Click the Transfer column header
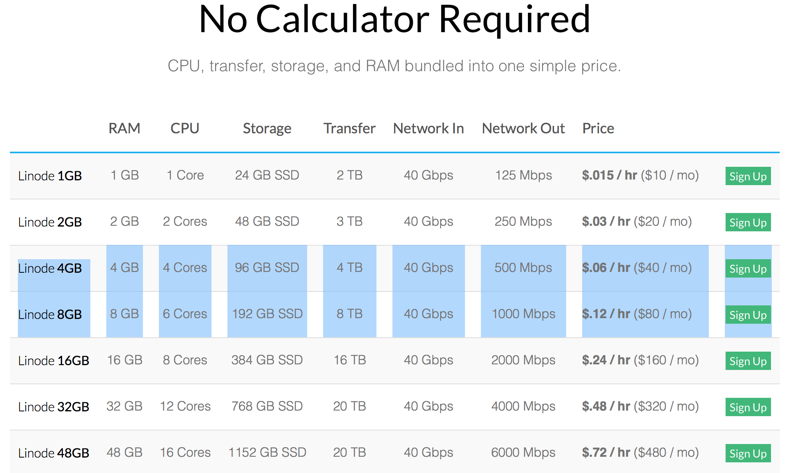The width and height of the screenshot is (800, 473). click(x=349, y=128)
